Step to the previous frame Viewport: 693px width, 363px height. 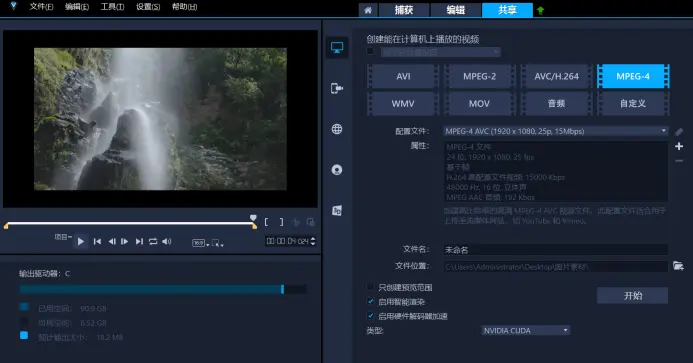[112, 241]
